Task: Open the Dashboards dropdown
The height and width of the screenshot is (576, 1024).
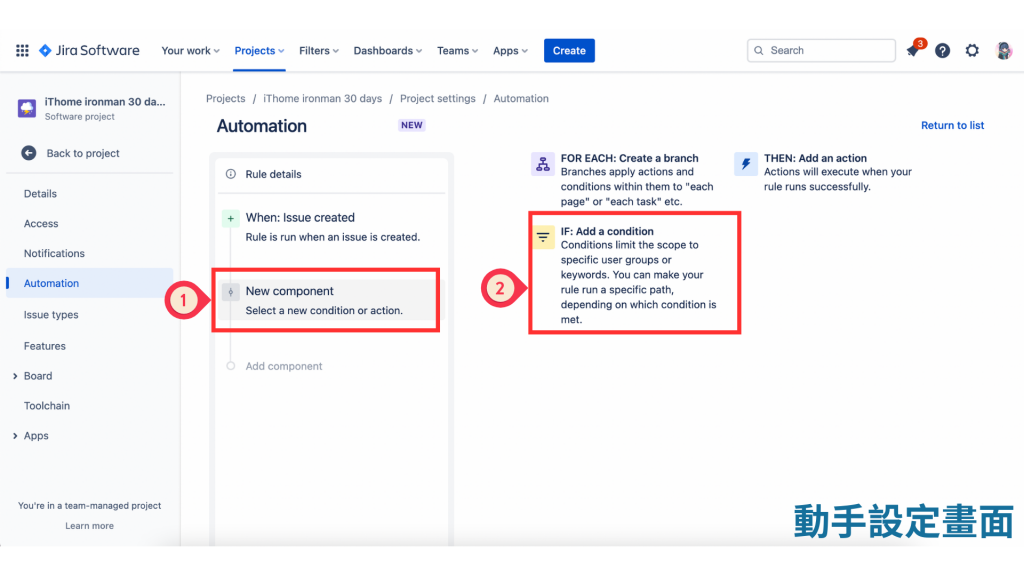Action: click(387, 50)
